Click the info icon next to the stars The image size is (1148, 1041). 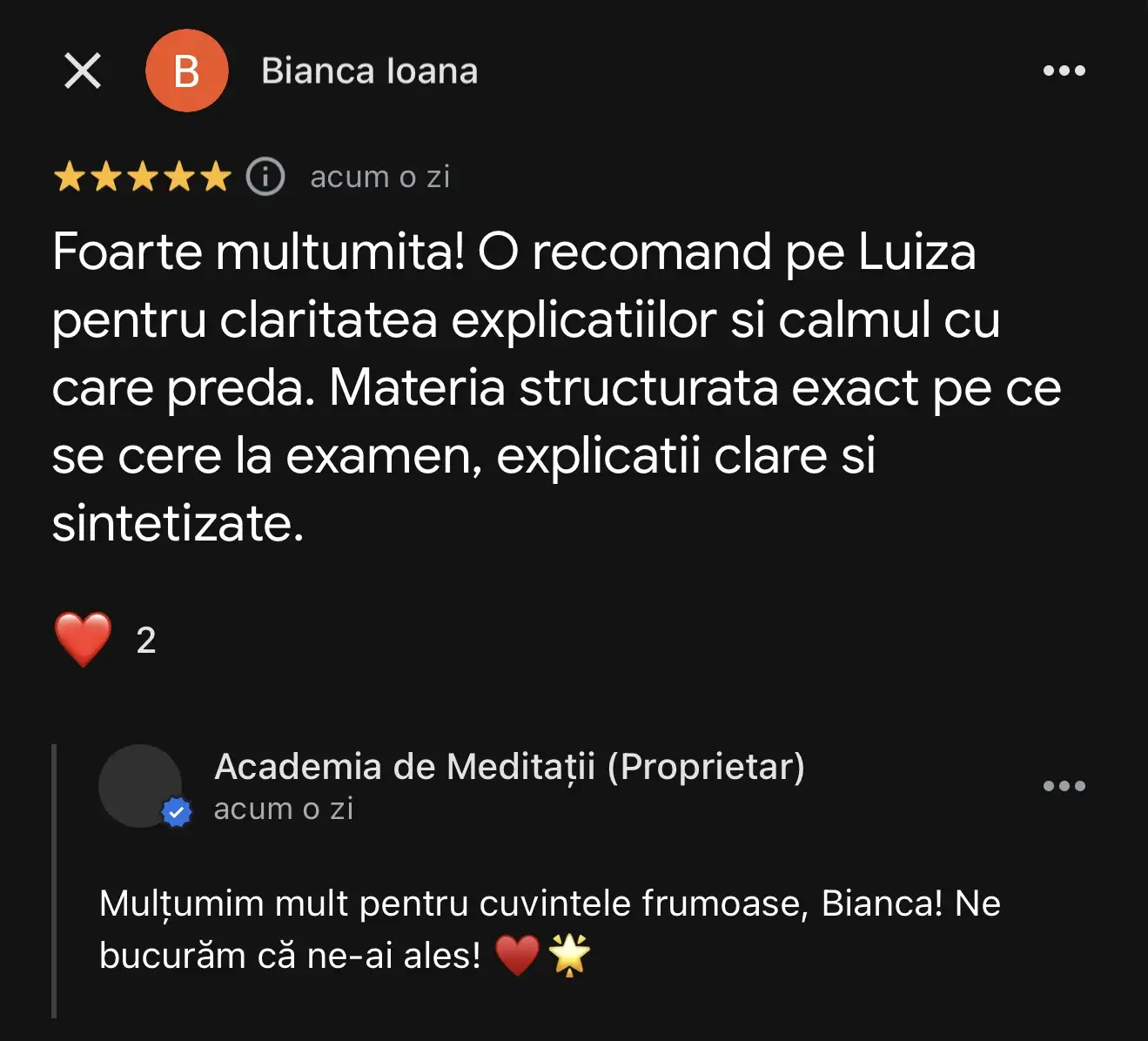(x=265, y=177)
